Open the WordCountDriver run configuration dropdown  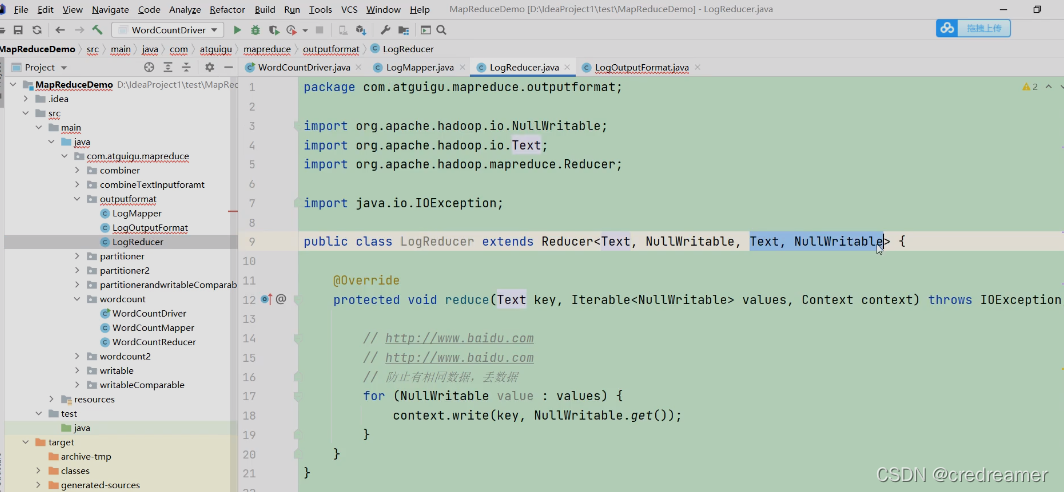coord(168,30)
